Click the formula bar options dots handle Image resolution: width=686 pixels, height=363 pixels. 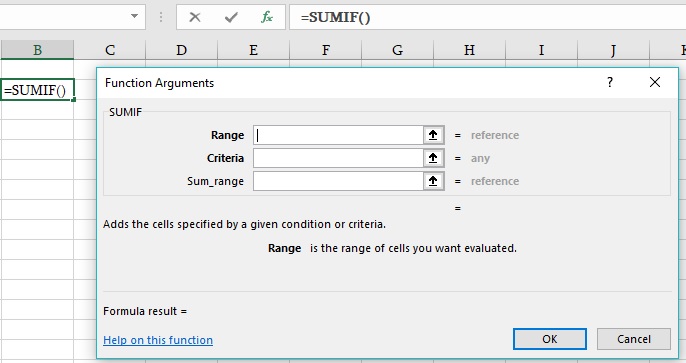pyautogui.click(x=161, y=17)
